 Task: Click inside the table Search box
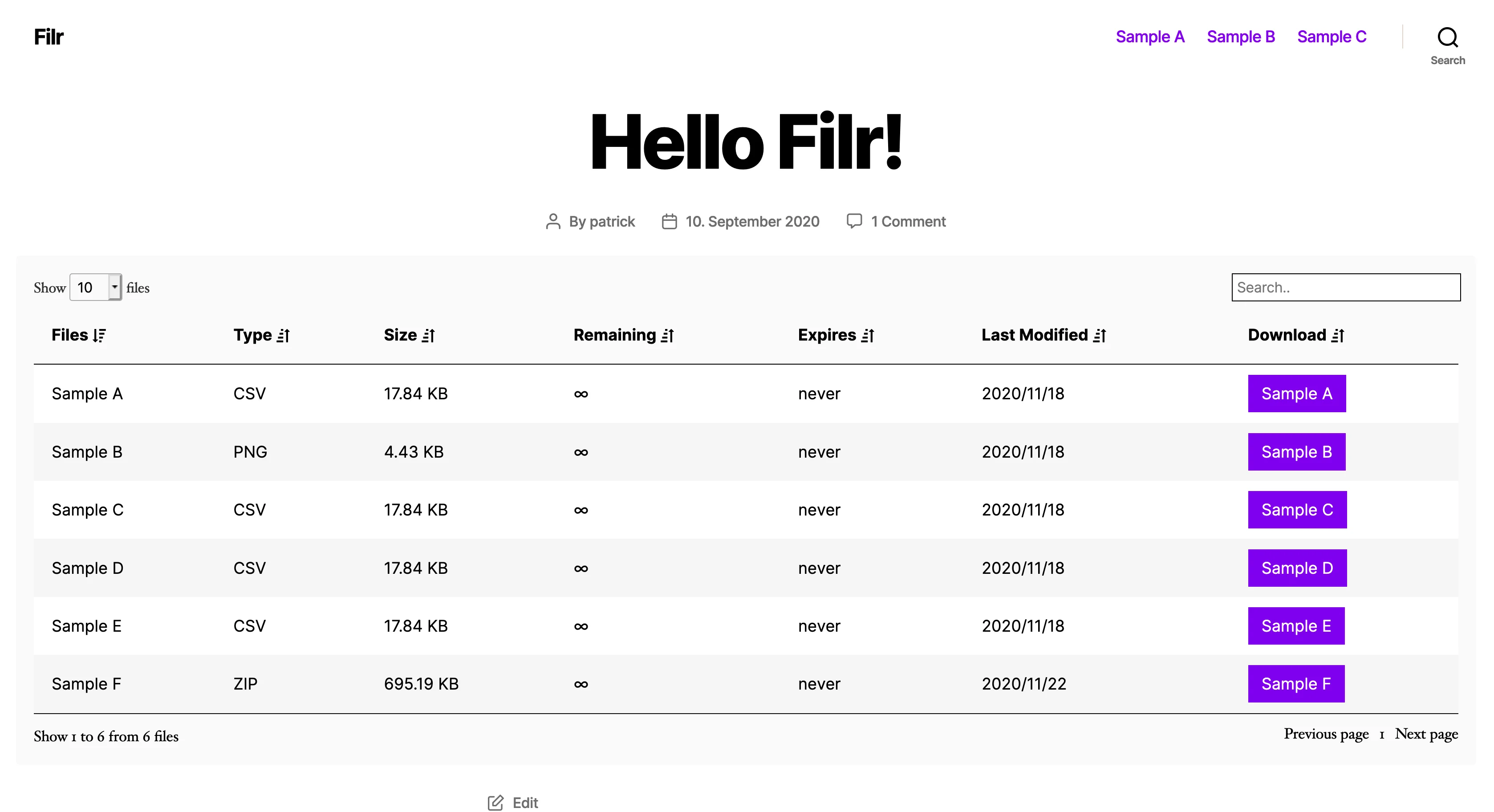click(1345, 287)
